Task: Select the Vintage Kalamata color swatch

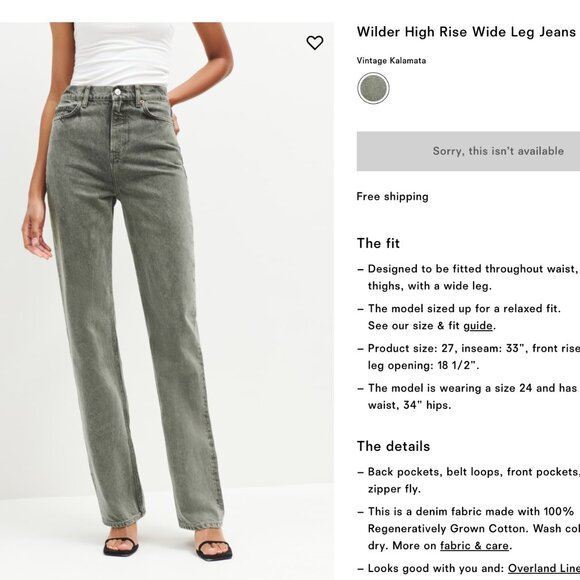Action: pyautogui.click(x=373, y=88)
